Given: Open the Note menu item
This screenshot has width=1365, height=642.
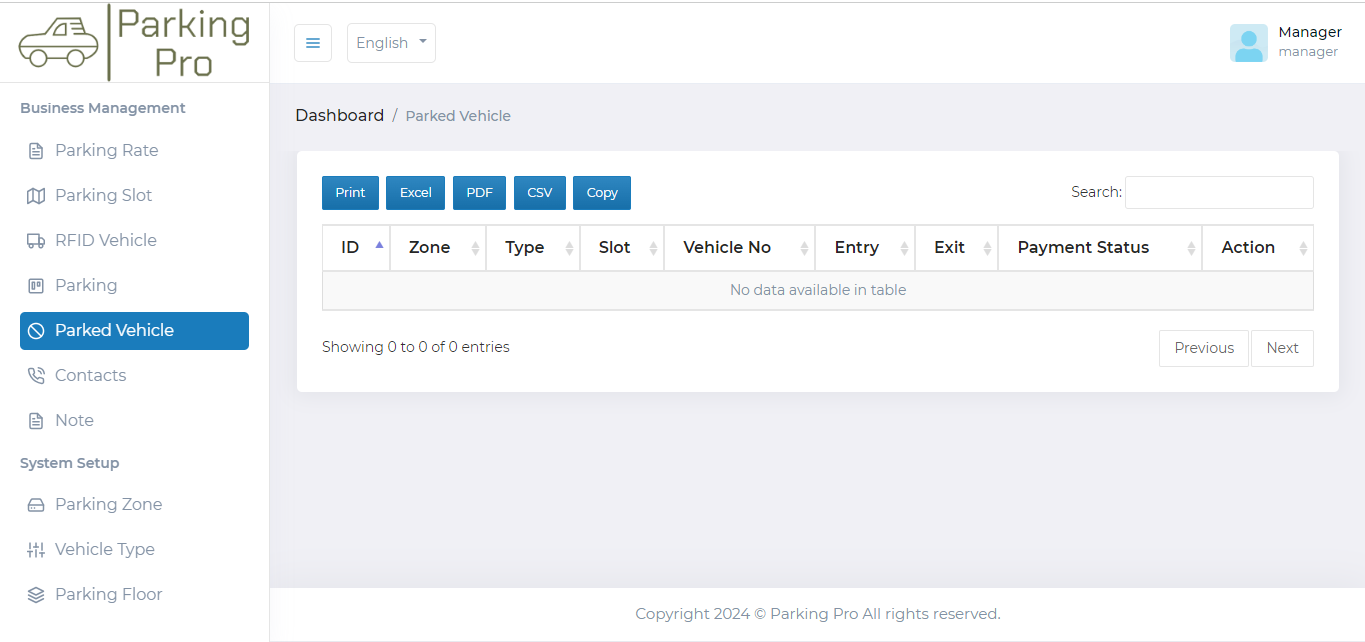Looking at the screenshot, I should 74,421.
